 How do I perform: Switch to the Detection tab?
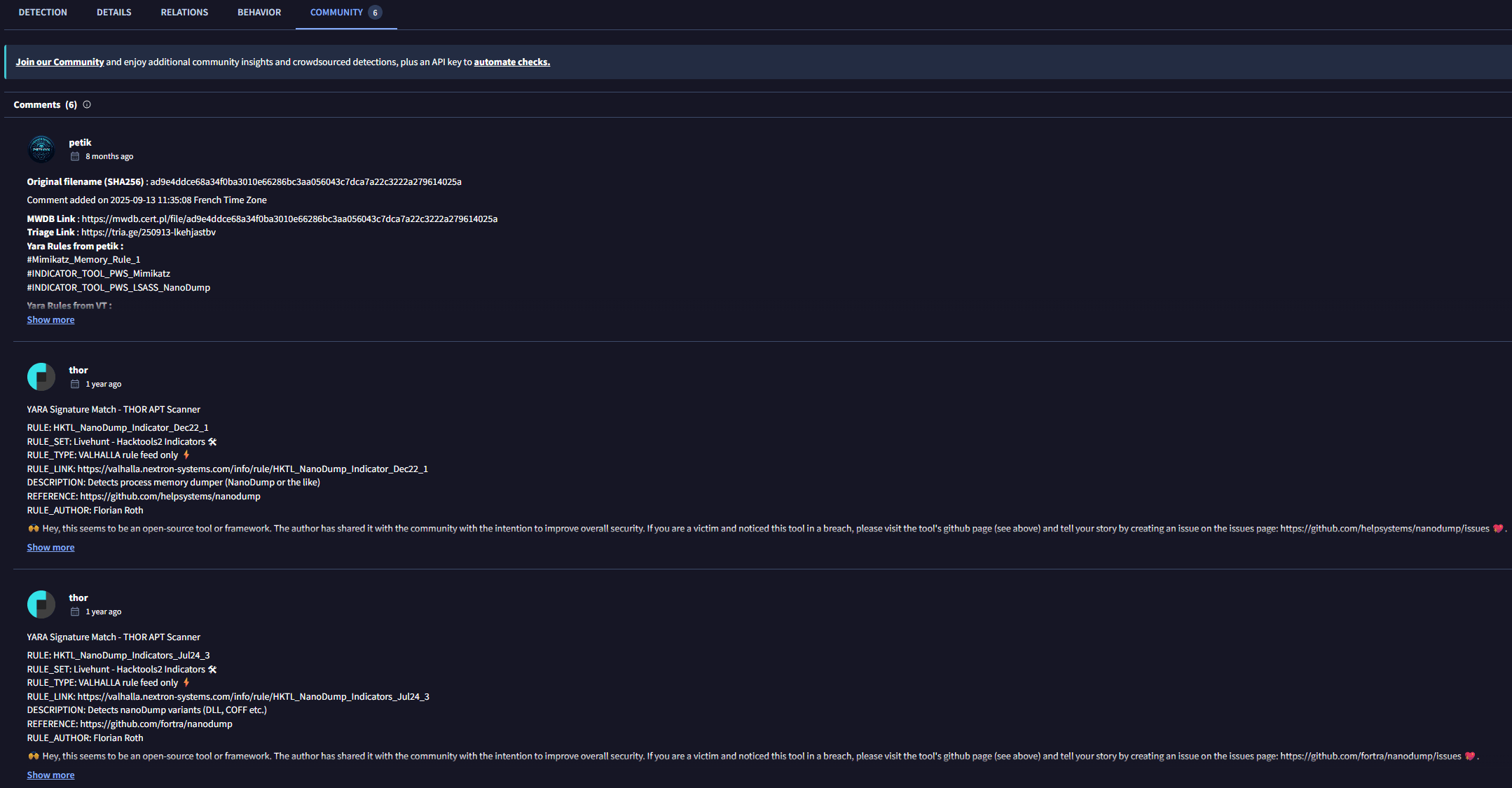coord(43,13)
